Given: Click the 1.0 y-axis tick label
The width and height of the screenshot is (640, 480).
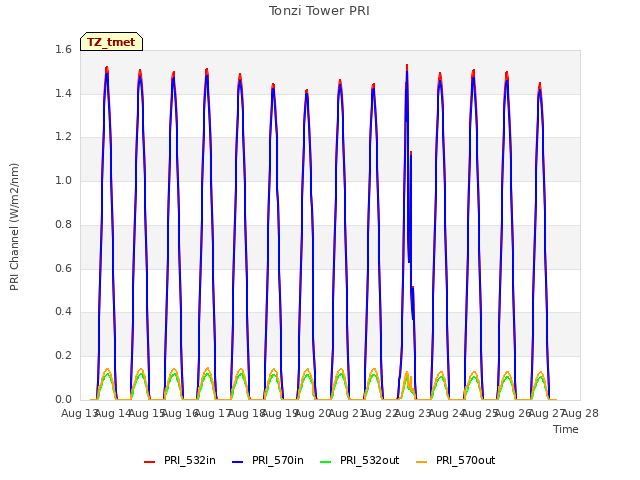Looking at the screenshot, I should pos(63,180).
